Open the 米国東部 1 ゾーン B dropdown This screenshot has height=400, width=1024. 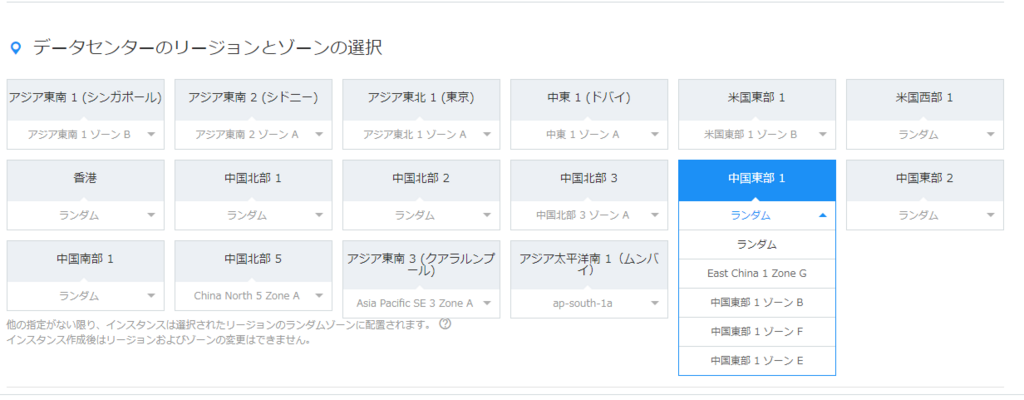coord(757,135)
